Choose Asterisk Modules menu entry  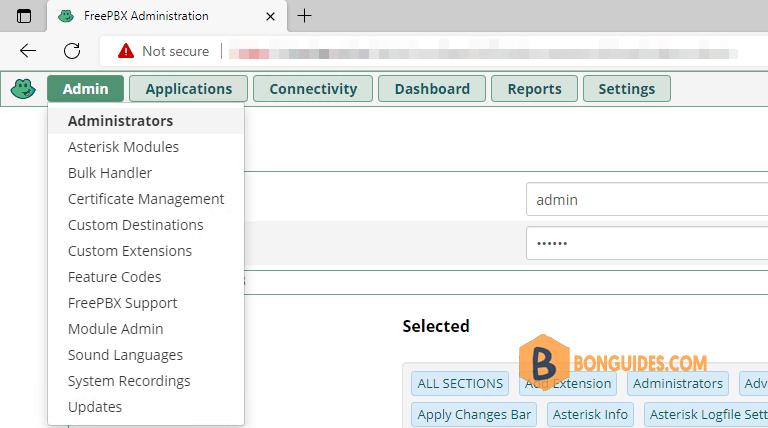coord(146,147)
